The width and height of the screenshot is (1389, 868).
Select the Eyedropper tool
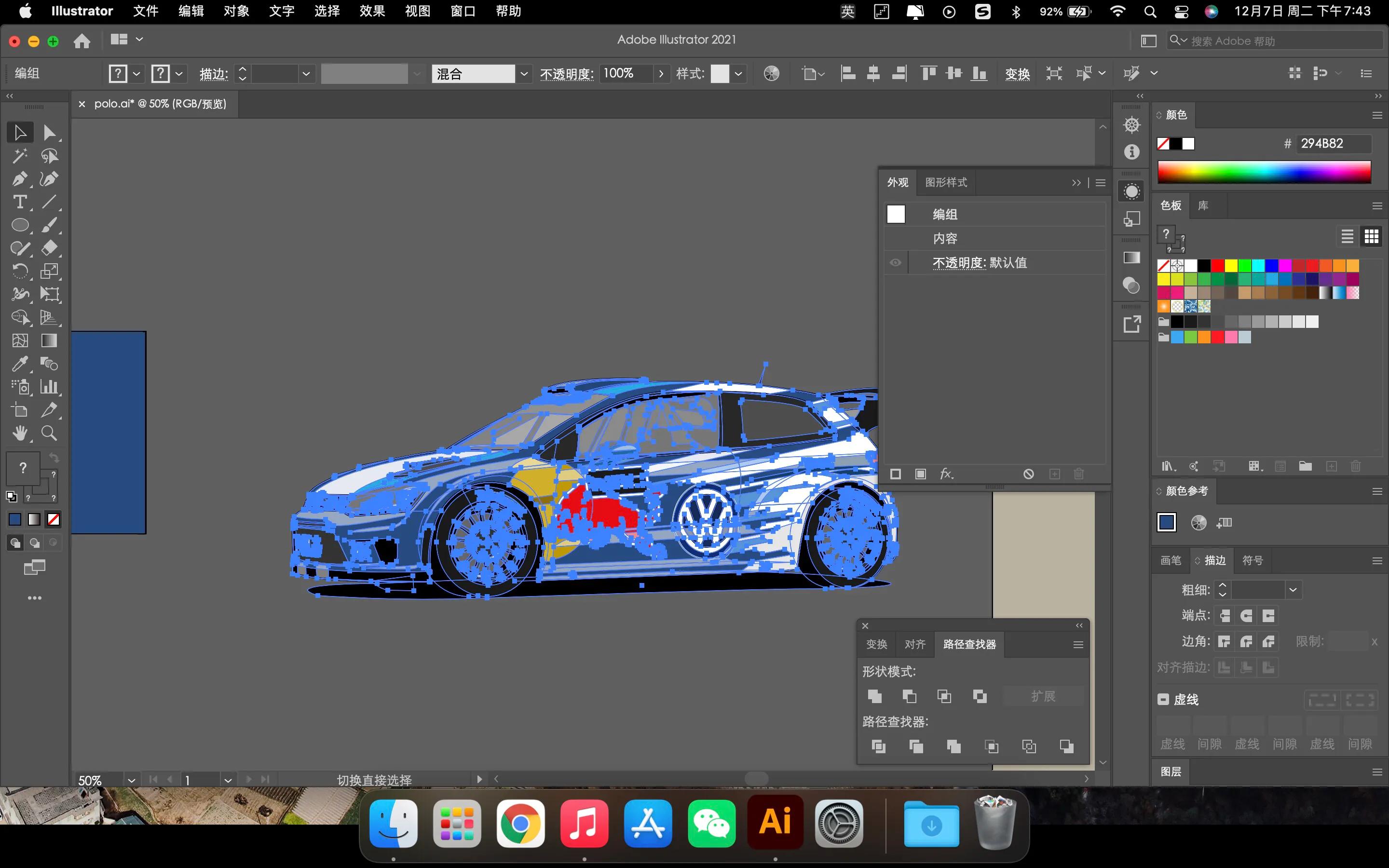20,364
